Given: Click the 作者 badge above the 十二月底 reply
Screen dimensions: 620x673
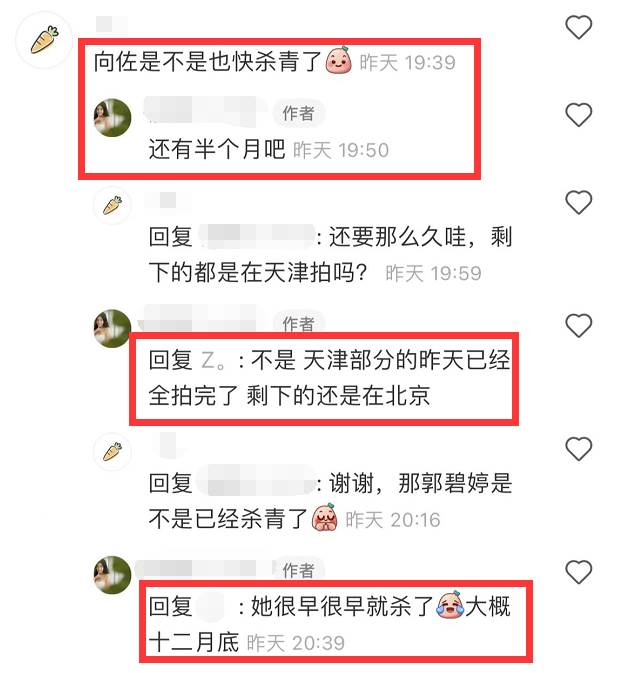Looking at the screenshot, I should coord(299,570).
